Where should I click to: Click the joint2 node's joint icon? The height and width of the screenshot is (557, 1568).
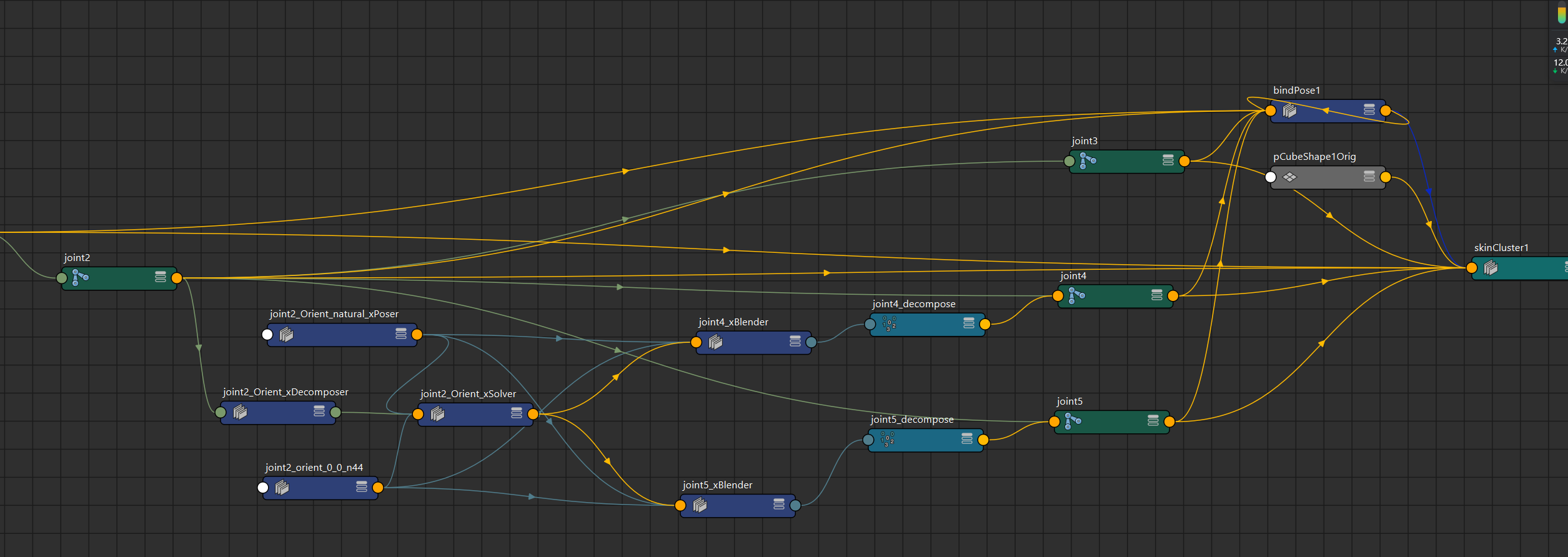80,278
